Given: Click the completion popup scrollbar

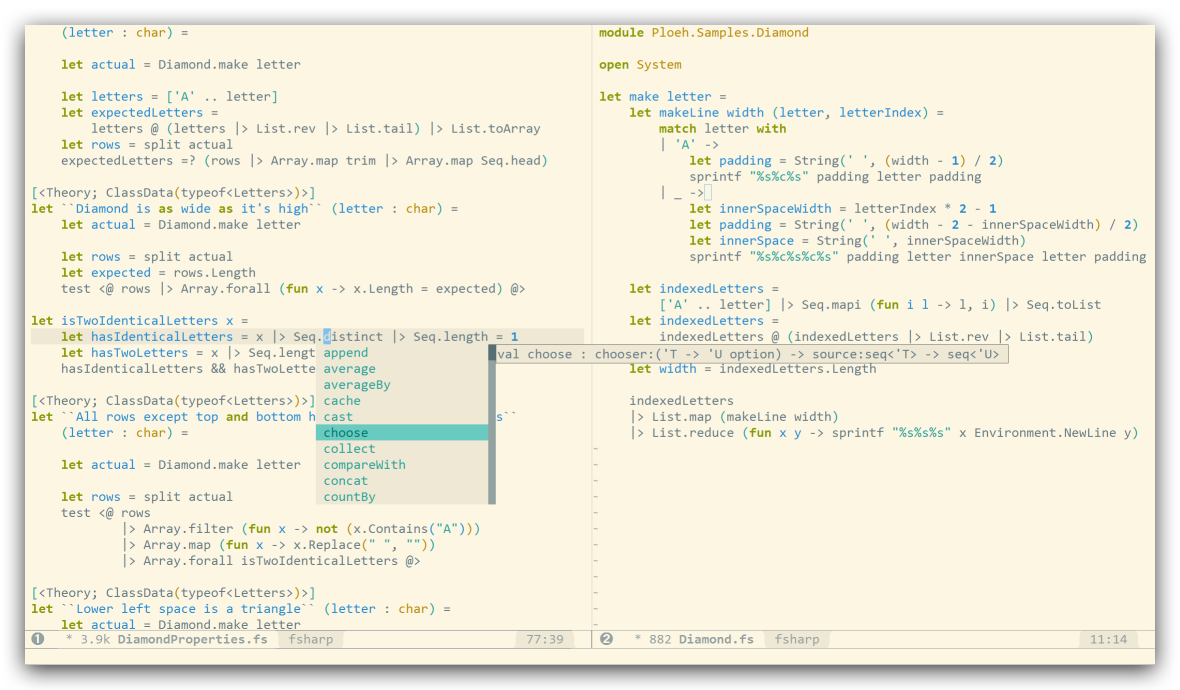Looking at the screenshot, I should (492, 424).
